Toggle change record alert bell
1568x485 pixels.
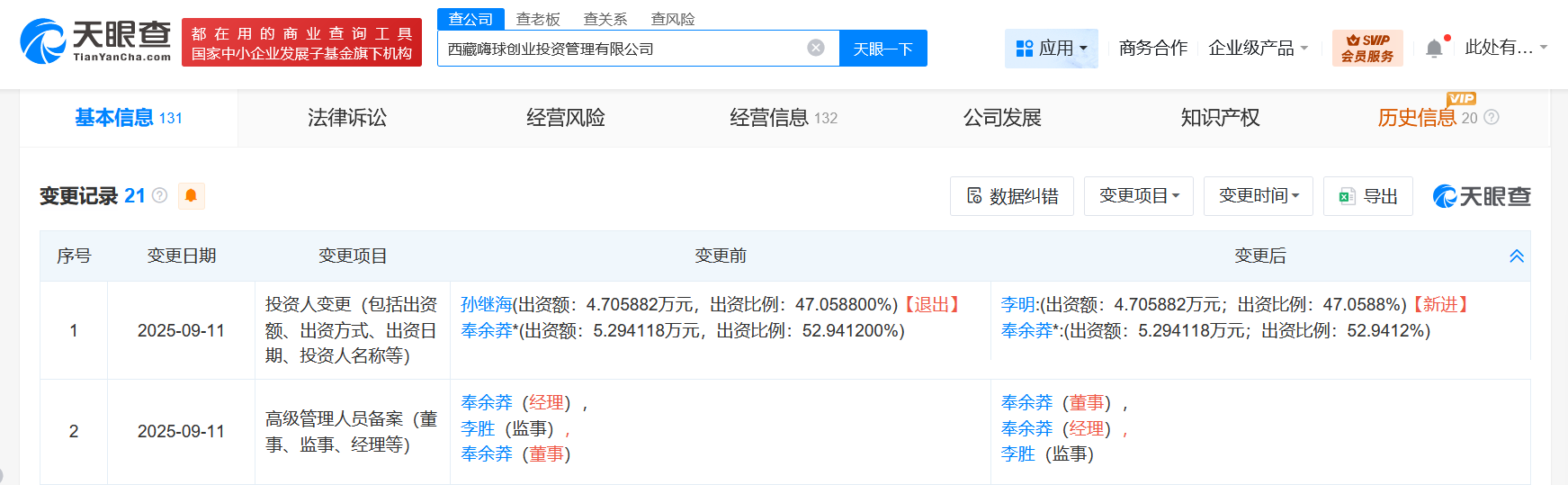[x=191, y=195]
